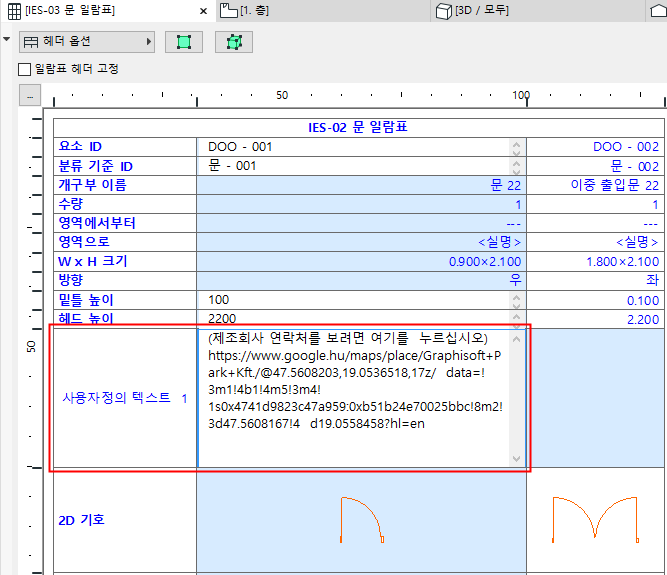667x575 pixels.
Task: Click the select-in-3D green cube icon
Action: (x=234, y=42)
